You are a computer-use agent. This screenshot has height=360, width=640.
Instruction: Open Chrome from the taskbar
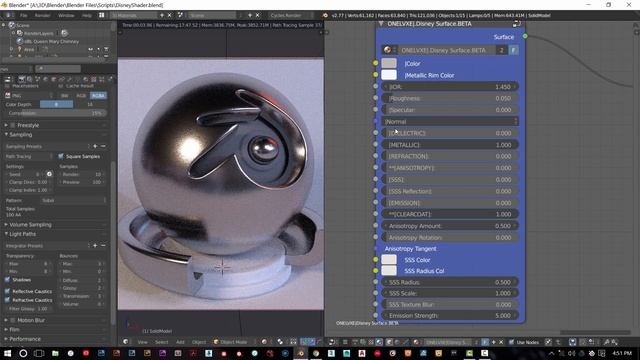coord(316,353)
